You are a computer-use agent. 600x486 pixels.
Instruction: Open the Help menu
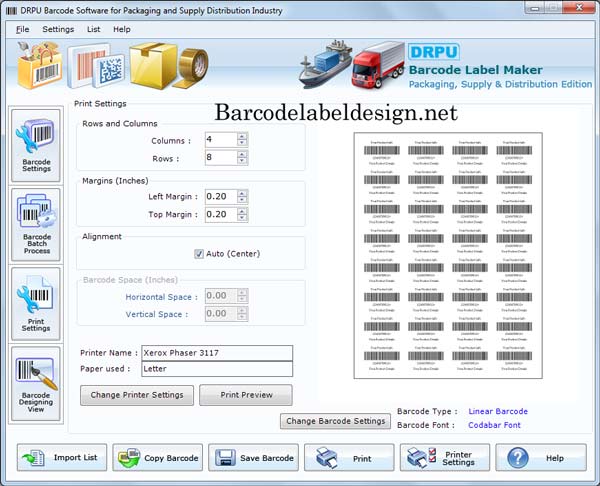coord(122,29)
